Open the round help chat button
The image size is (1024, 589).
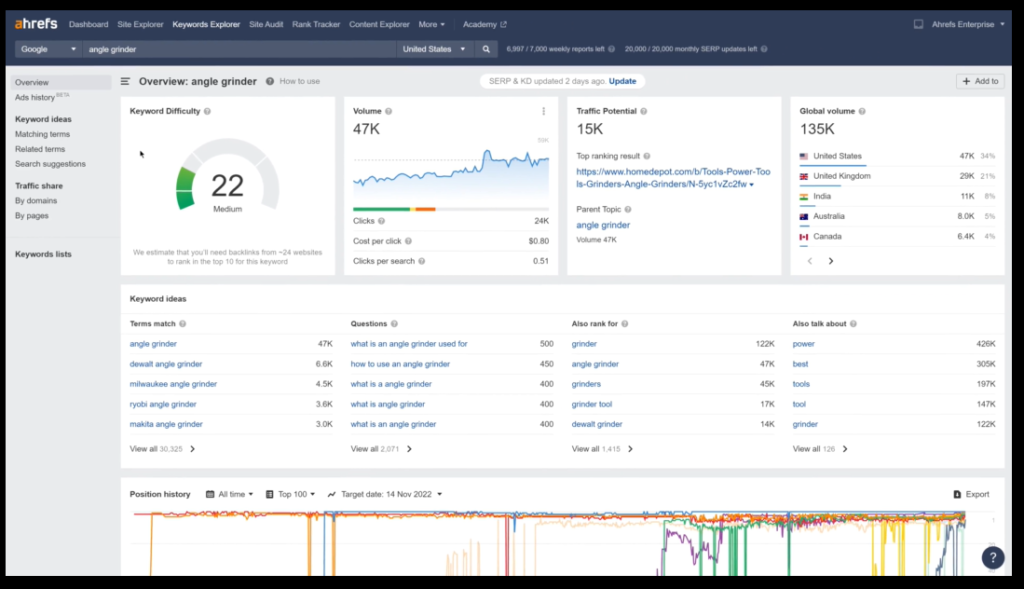(993, 558)
